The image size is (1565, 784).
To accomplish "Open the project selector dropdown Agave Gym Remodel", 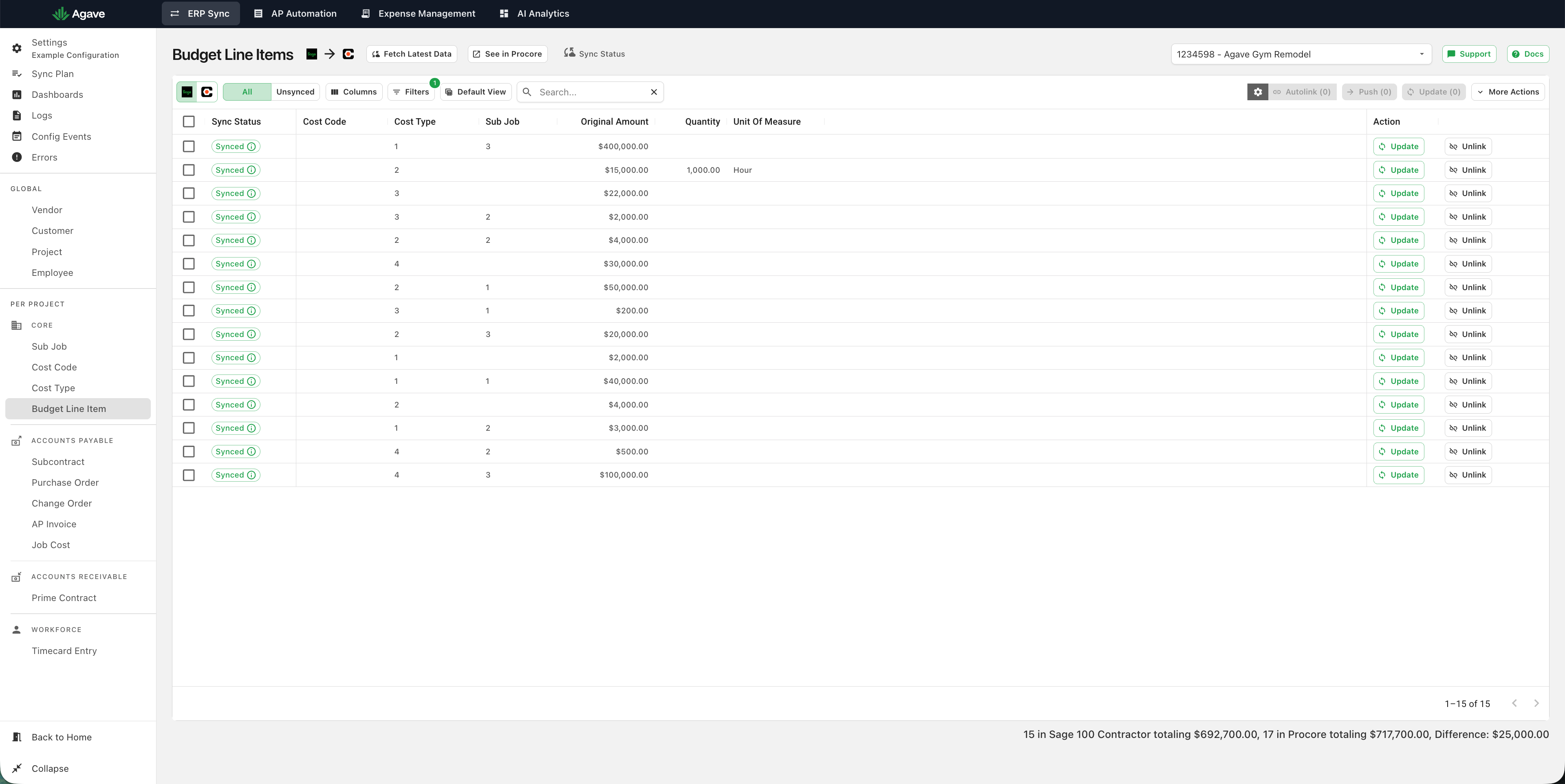I will pyautogui.click(x=1301, y=54).
